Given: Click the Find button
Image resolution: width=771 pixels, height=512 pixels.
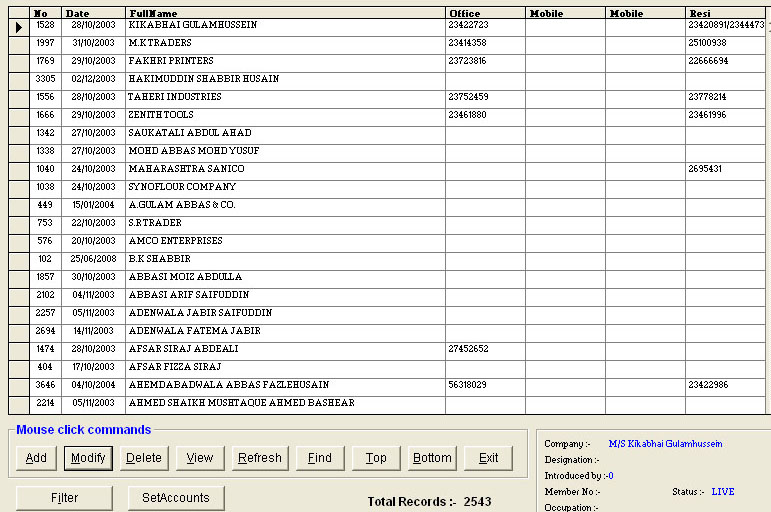Looking at the screenshot, I should click(320, 458).
